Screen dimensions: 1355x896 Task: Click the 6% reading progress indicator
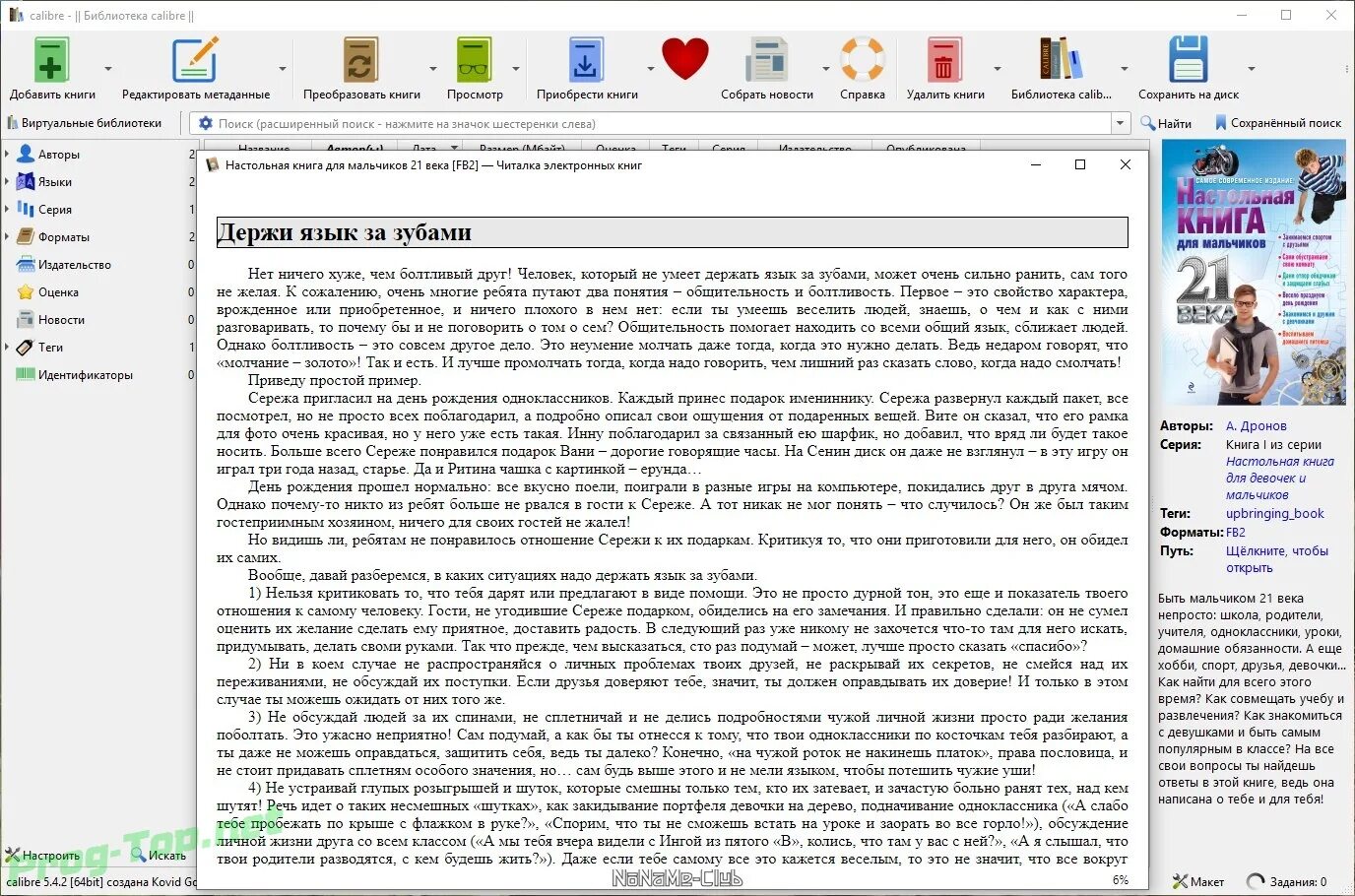[x=1120, y=879]
